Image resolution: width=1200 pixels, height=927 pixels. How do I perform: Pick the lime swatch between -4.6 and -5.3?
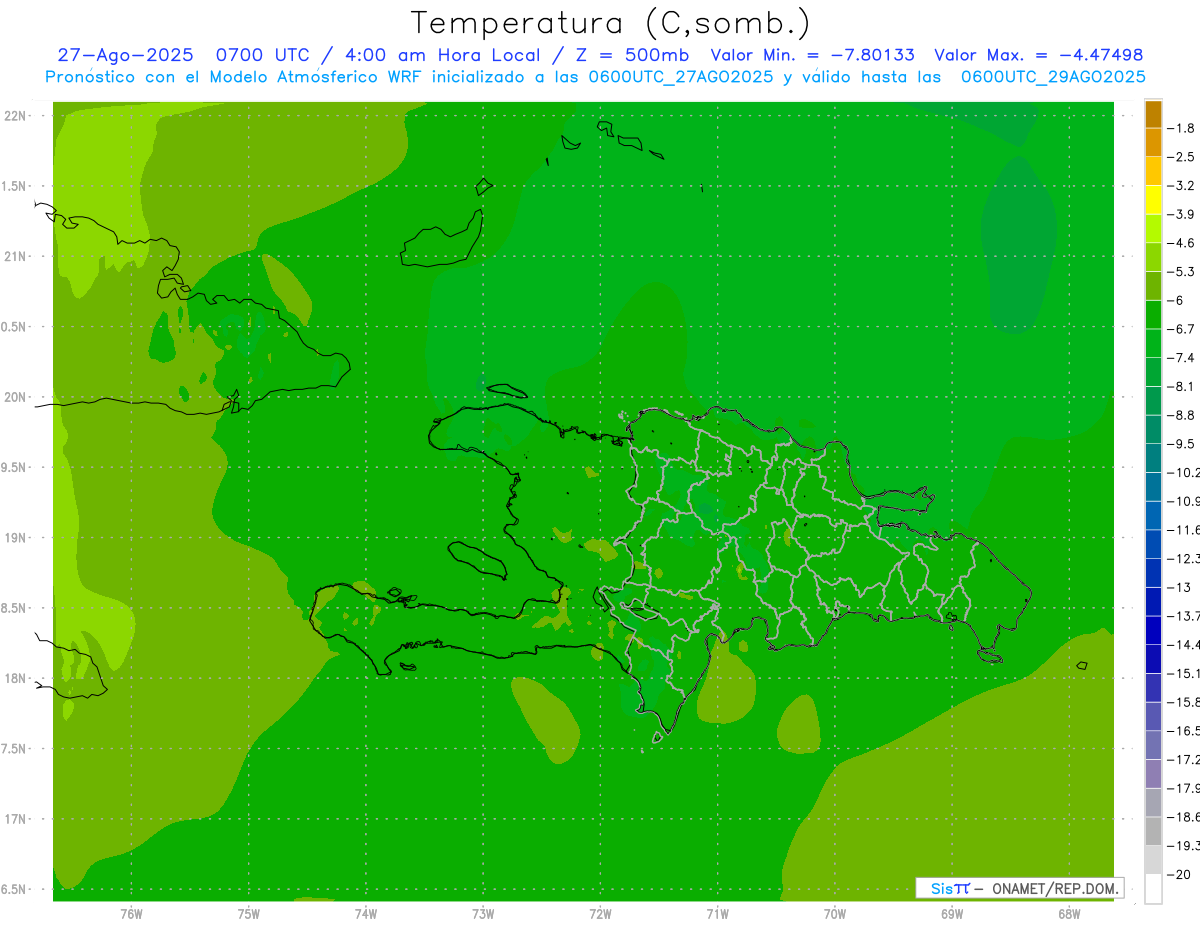(1153, 257)
